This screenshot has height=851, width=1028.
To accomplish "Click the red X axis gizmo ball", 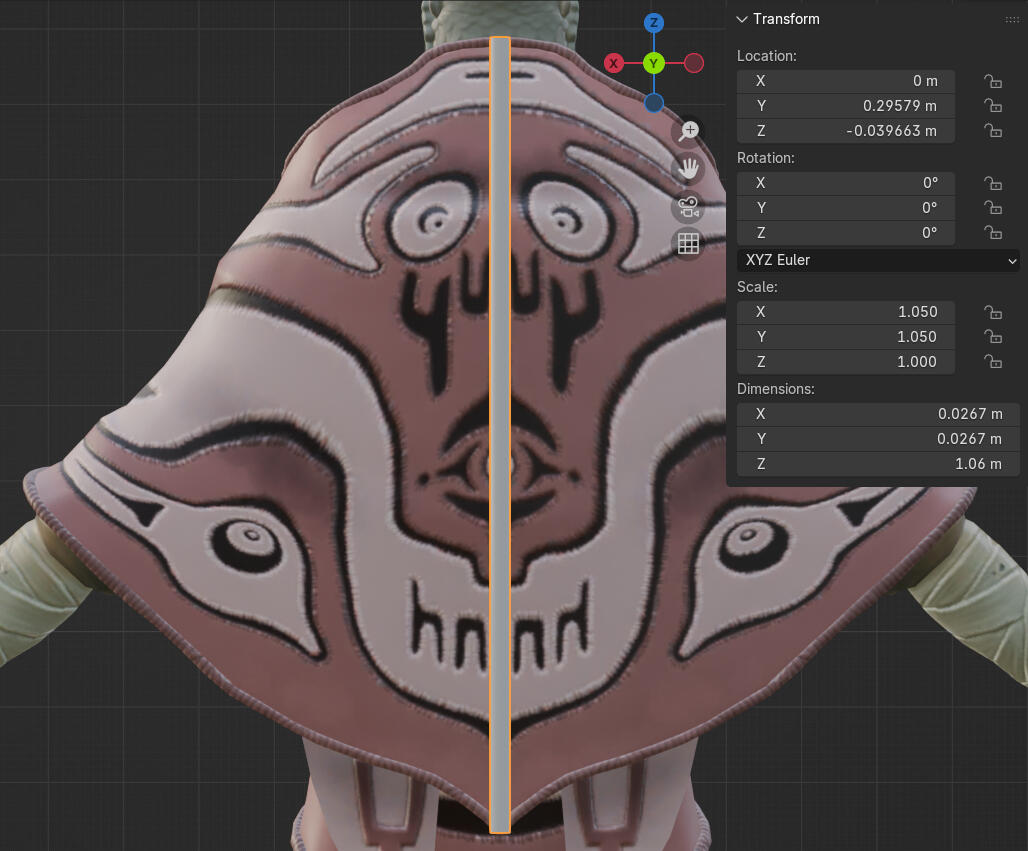I will pos(614,64).
